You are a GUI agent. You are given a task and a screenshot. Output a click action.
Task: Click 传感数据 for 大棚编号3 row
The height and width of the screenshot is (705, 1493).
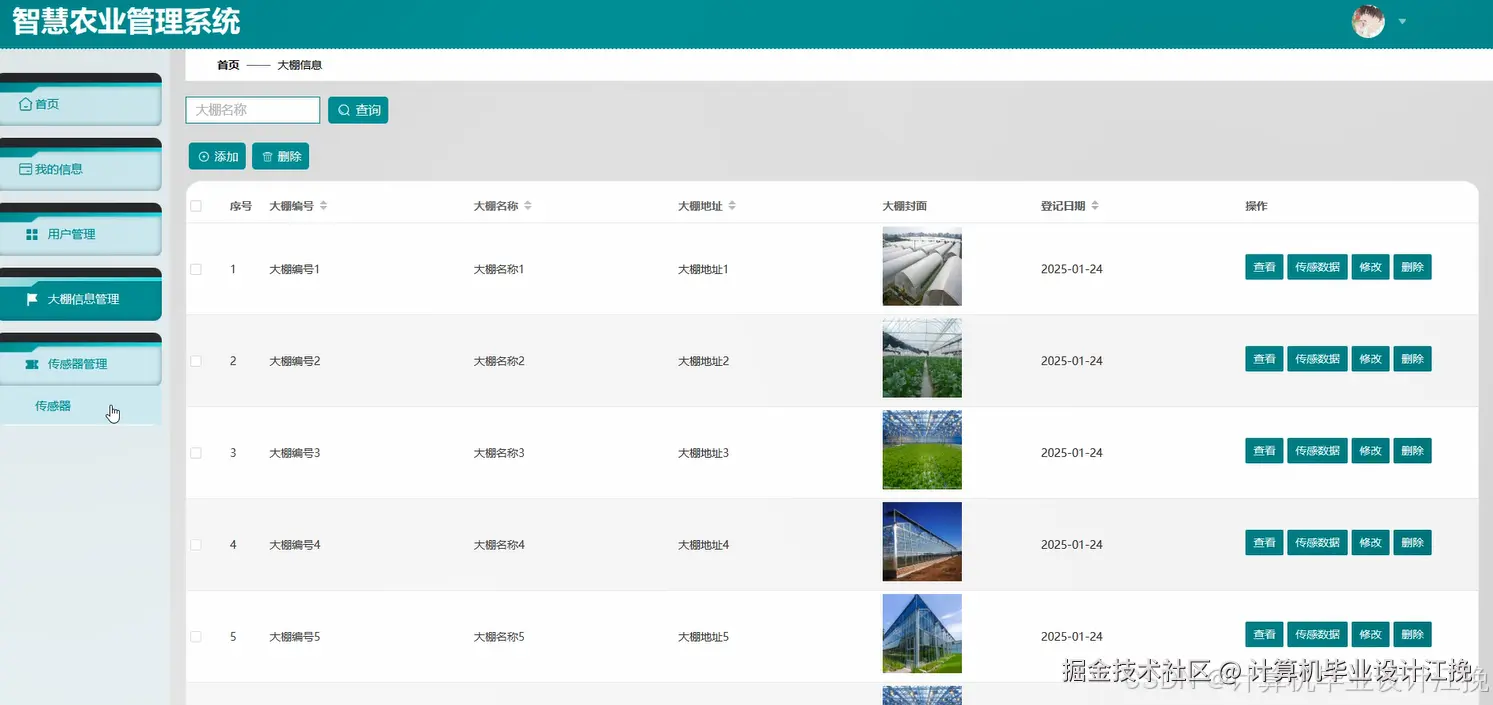[1317, 451]
